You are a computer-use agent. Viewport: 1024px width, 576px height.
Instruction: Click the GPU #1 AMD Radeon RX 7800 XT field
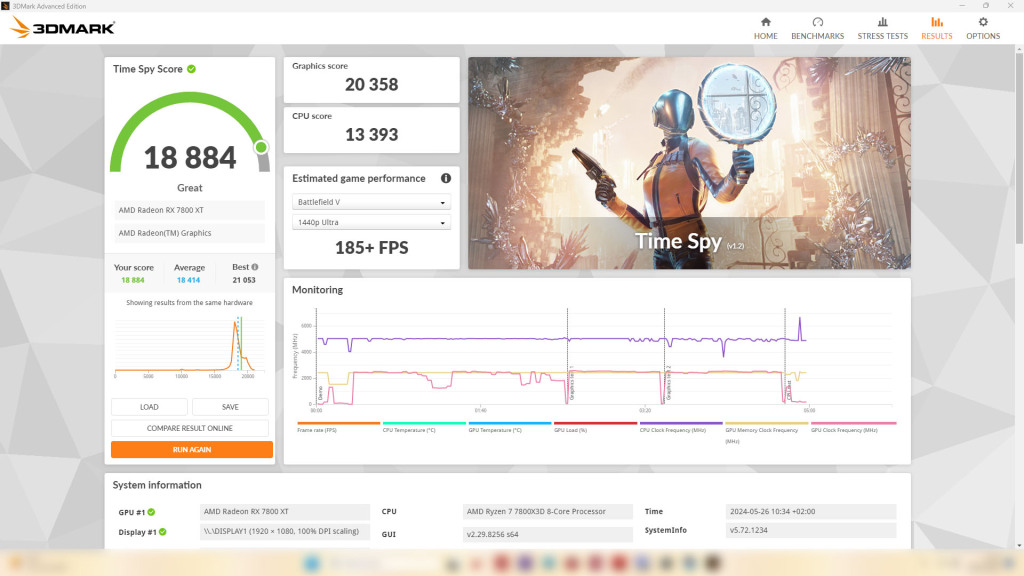[284, 511]
